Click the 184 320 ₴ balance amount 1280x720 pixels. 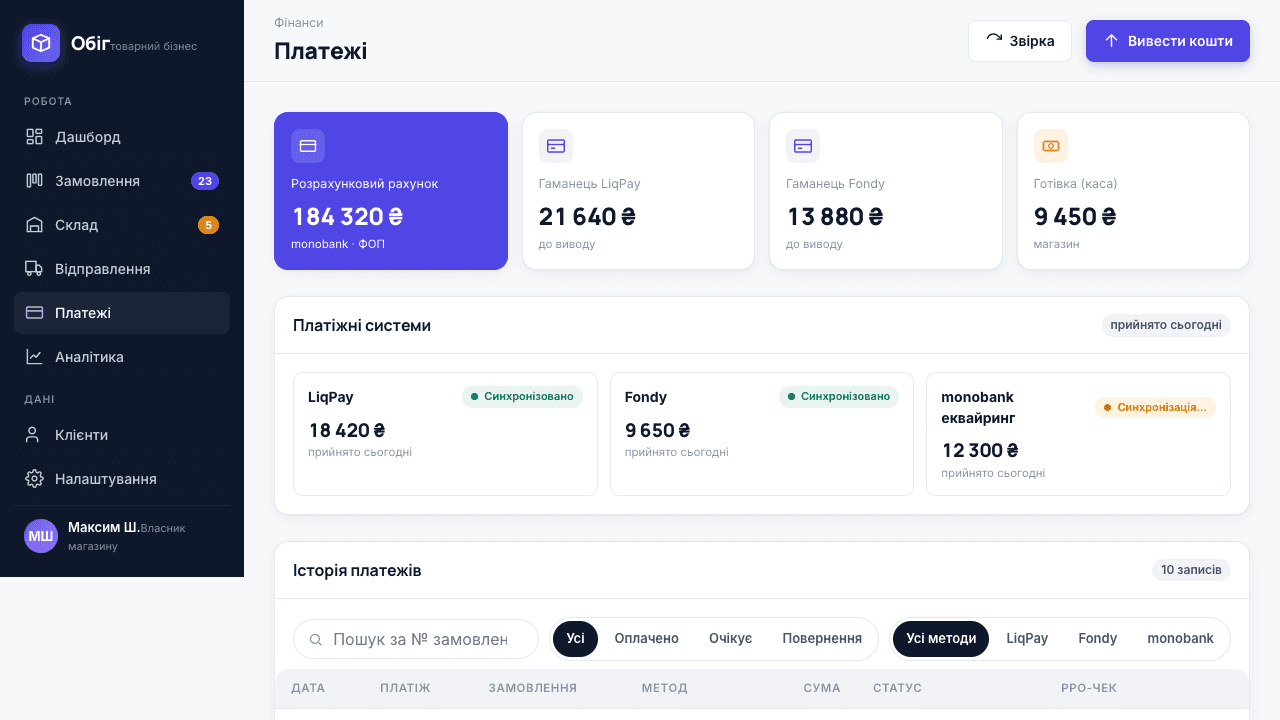[x=347, y=216]
